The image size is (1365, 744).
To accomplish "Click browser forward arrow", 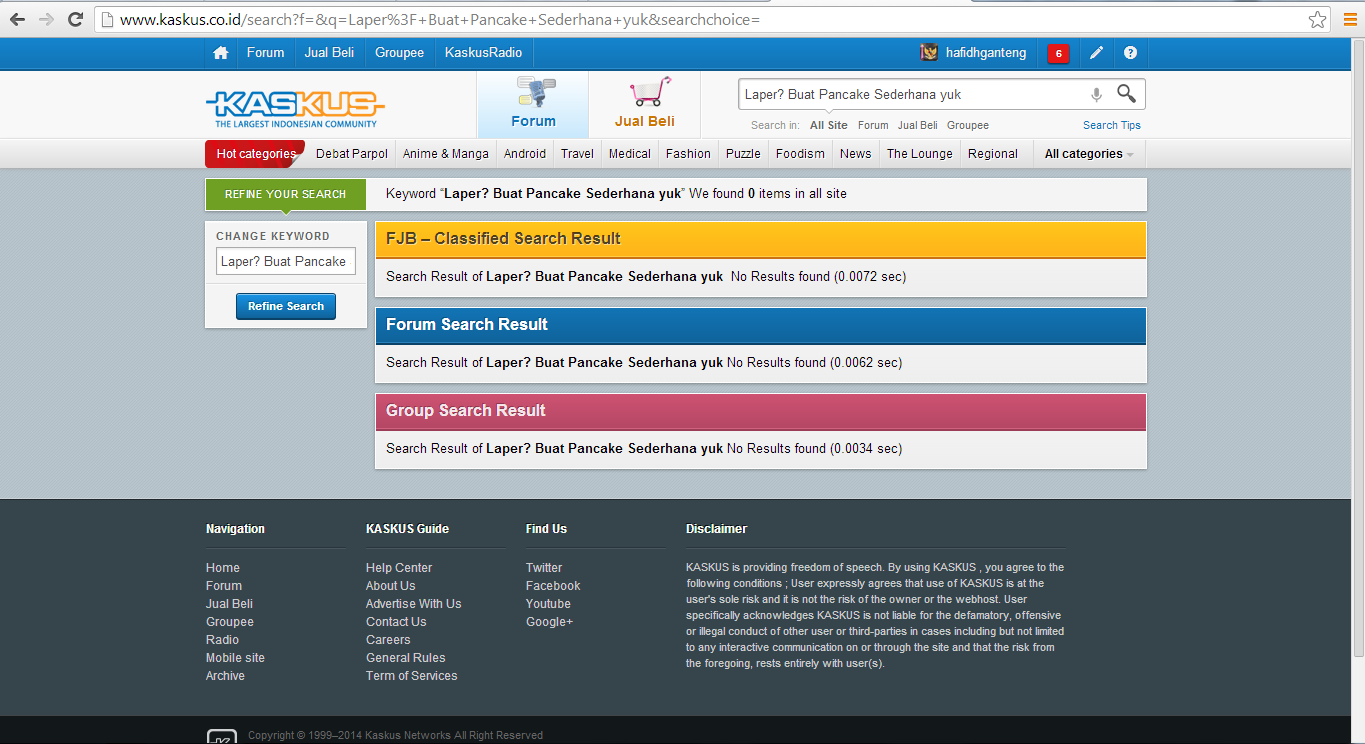I will point(46,19).
